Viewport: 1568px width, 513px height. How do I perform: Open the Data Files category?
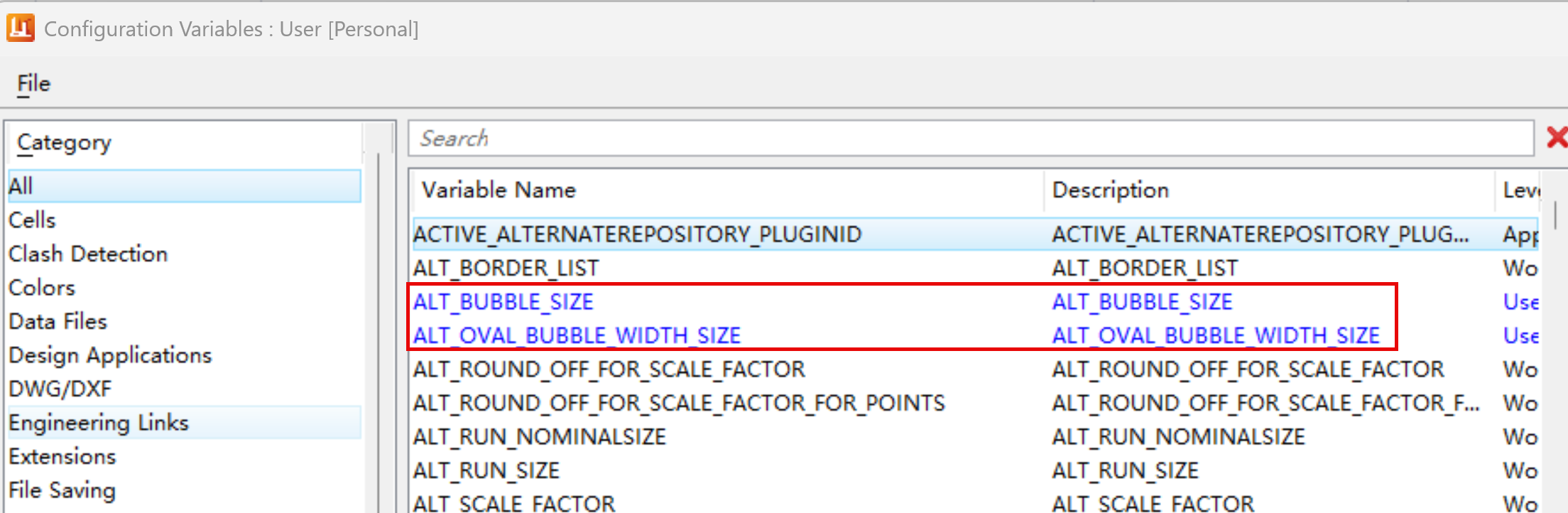pyautogui.click(x=58, y=322)
